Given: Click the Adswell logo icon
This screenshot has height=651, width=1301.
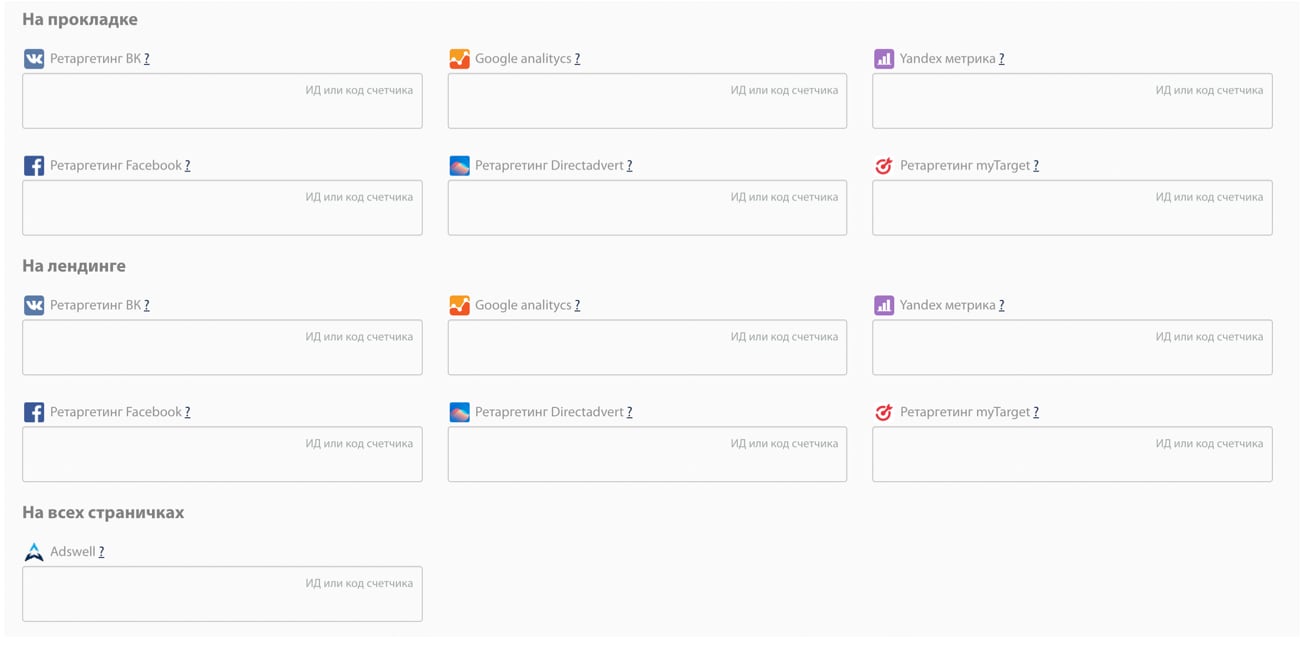Looking at the screenshot, I should (34, 552).
